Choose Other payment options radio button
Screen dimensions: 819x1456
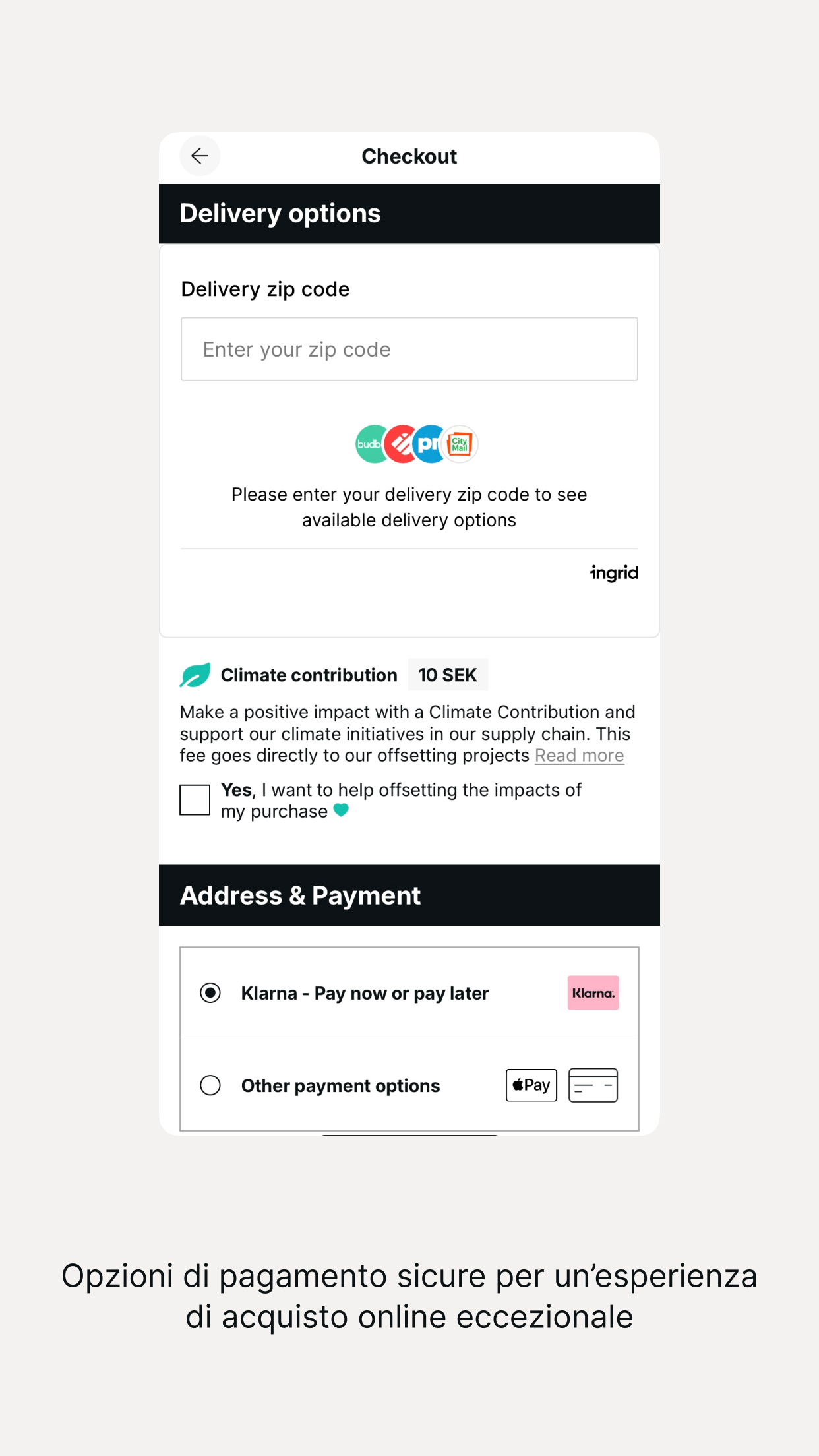[210, 1085]
